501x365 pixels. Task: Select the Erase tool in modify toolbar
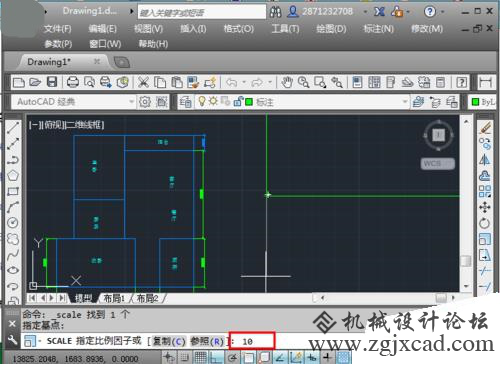[485, 128]
